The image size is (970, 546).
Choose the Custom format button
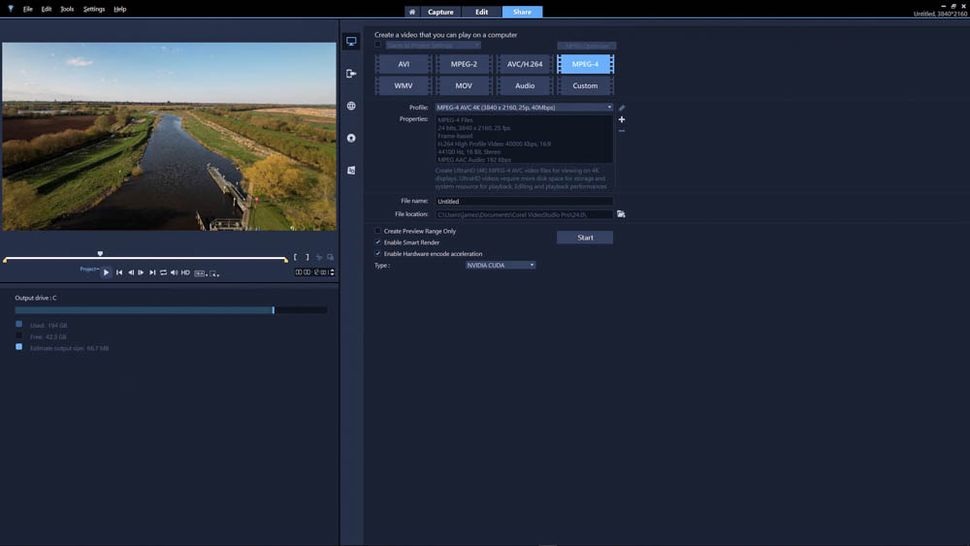tap(585, 86)
